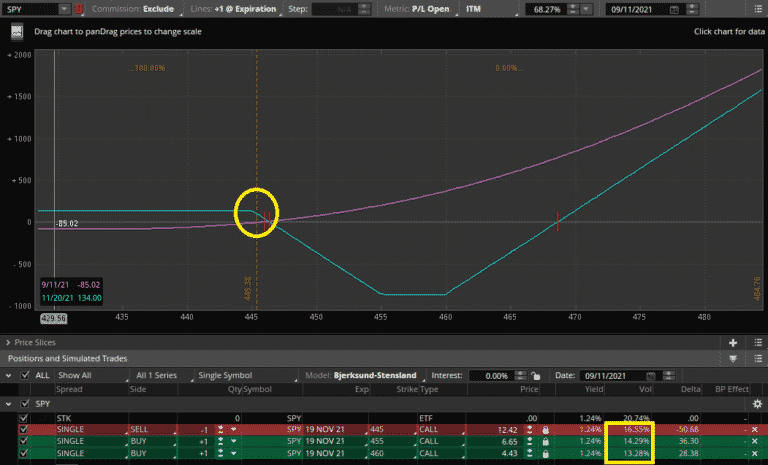Remove the 460 strike CALL trade with X
The height and width of the screenshot is (465, 768).
pyautogui.click(x=754, y=454)
